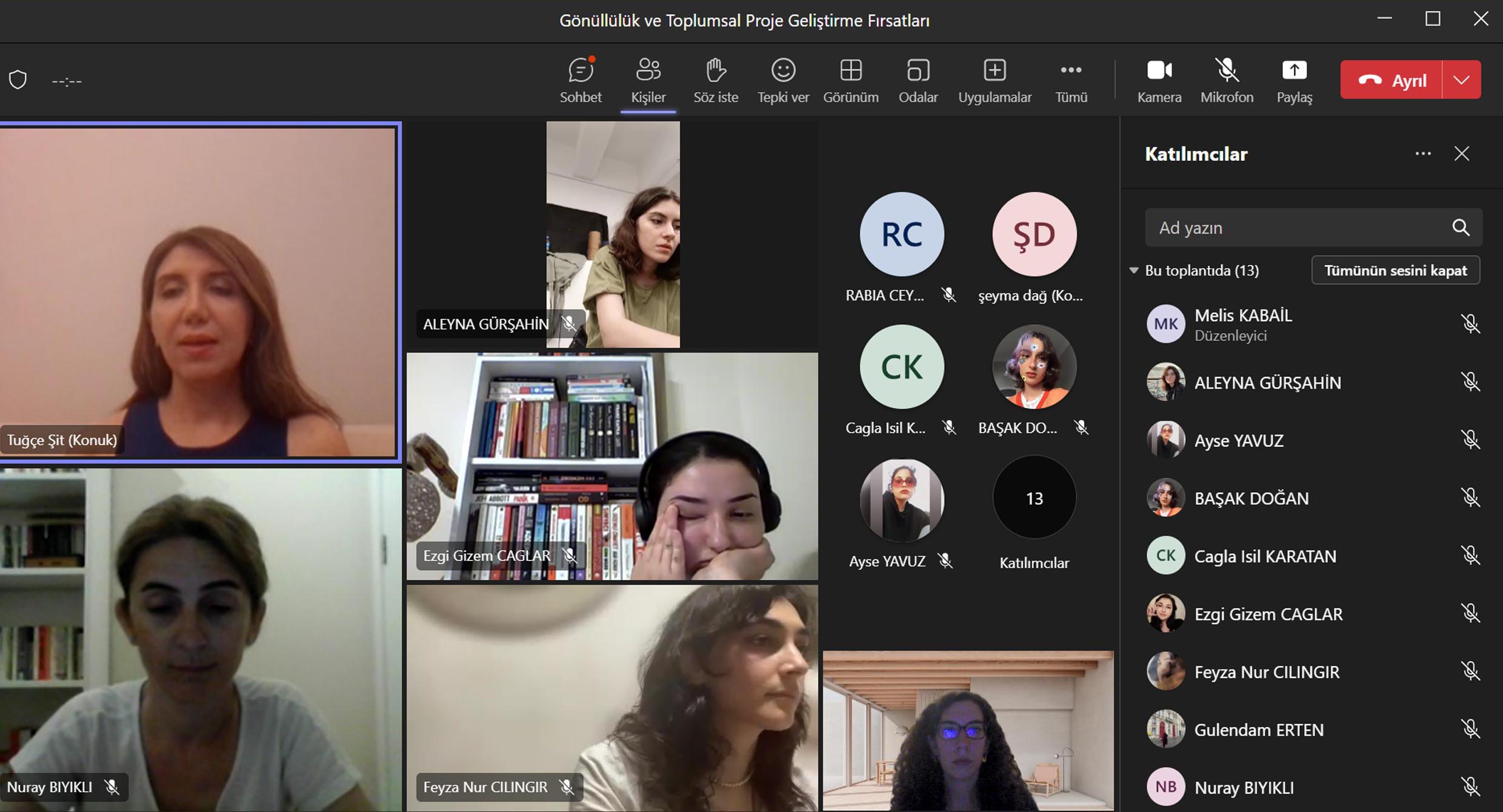Close the Katılımcılar side panel
This screenshot has width=1503, height=812.
click(x=1462, y=154)
